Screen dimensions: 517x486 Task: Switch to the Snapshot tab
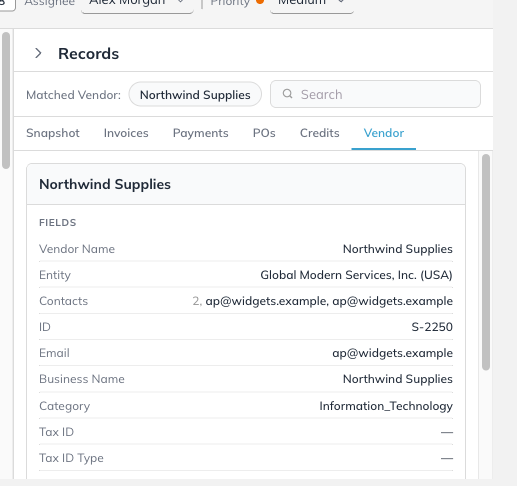(53, 133)
